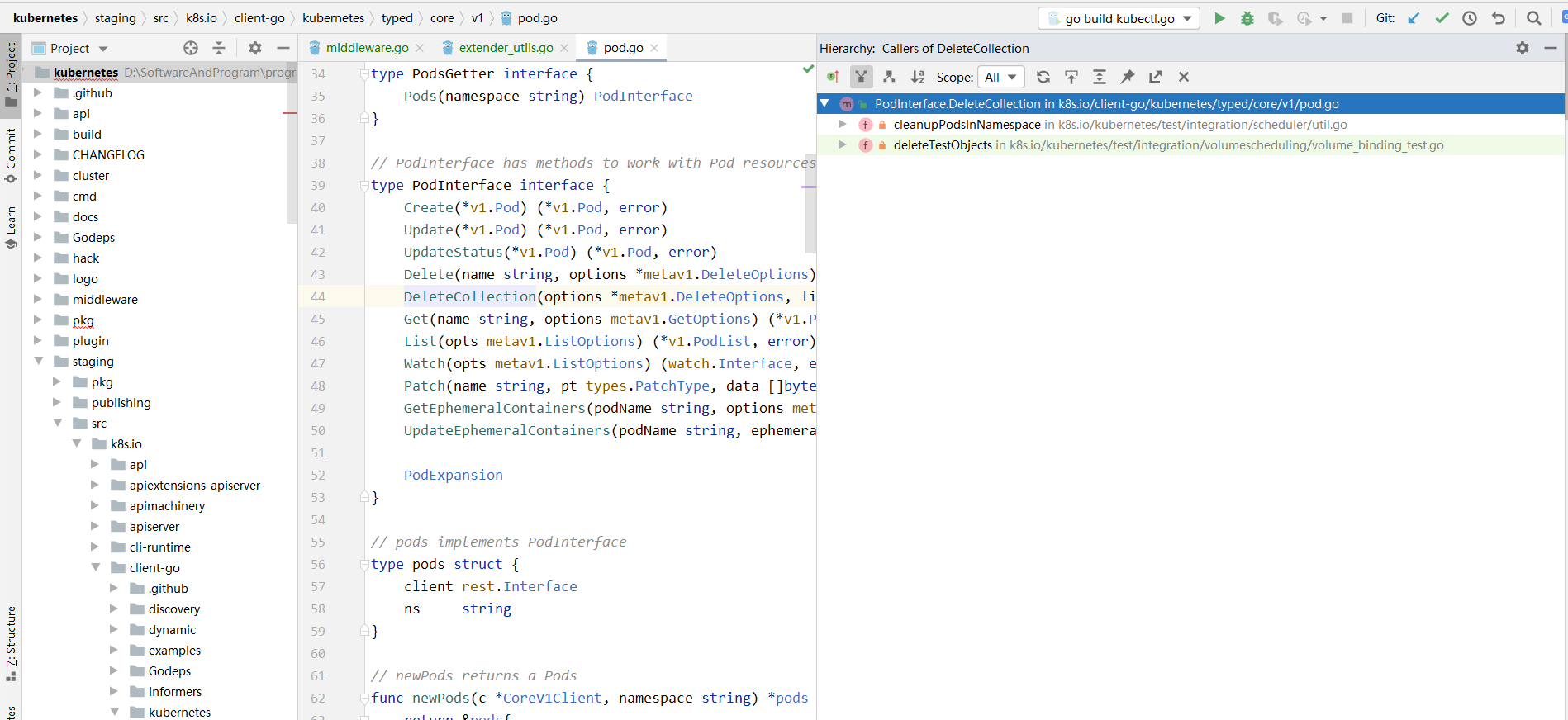
Task: Switch to extender_utils.go editor tab
Action: pos(506,48)
